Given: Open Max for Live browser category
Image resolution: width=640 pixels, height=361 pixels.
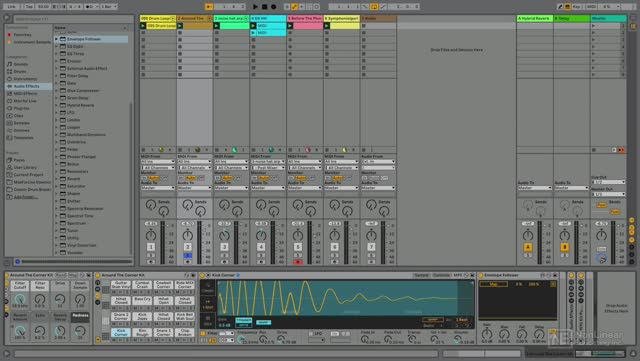Looking at the screenshot, I should [25, 101].
